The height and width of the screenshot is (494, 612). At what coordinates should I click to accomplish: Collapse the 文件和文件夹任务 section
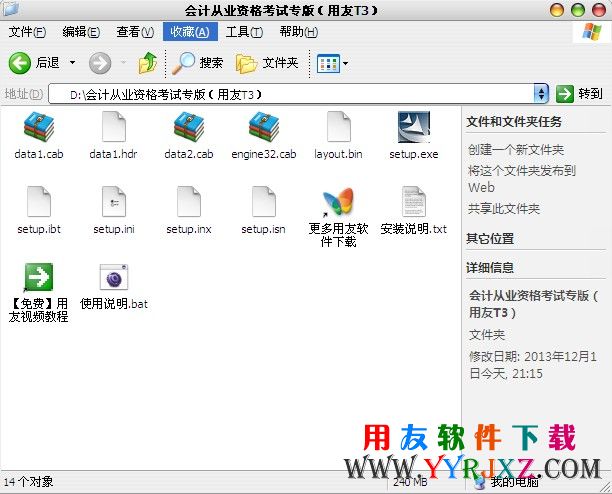click(514, 122)
